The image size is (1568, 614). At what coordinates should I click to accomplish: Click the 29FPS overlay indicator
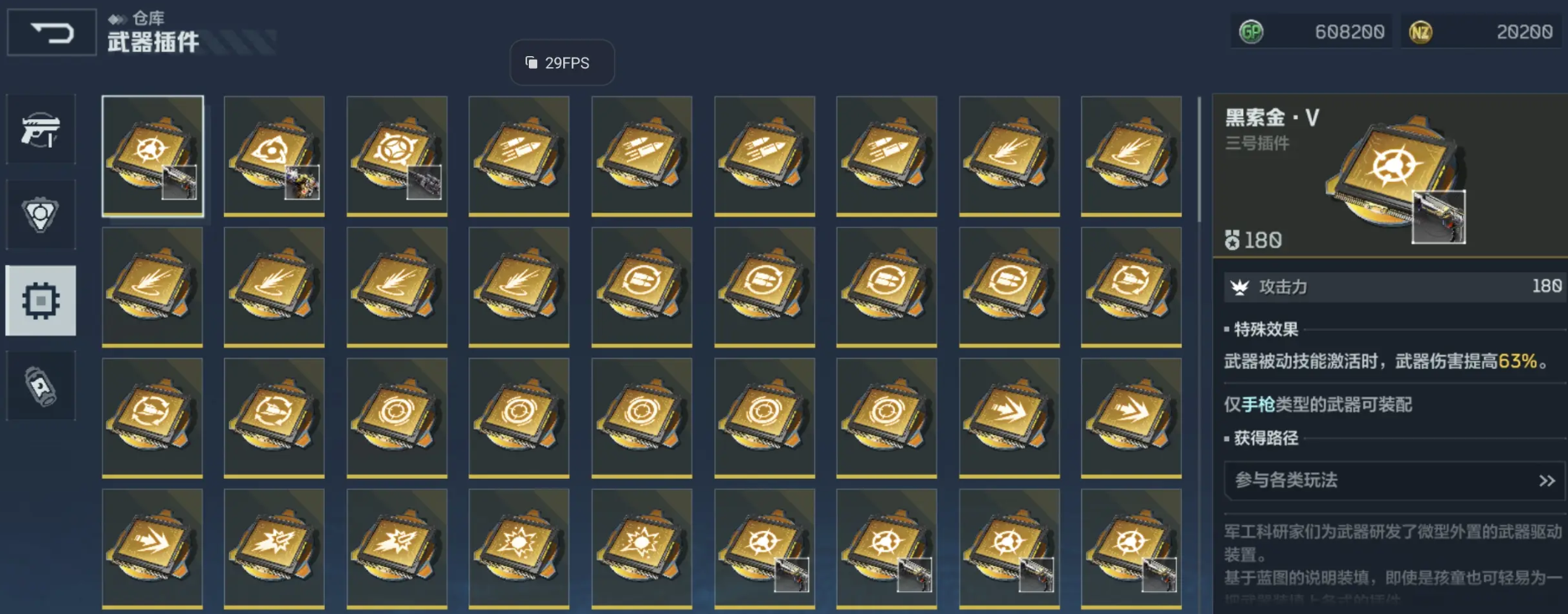pos(562,63)
